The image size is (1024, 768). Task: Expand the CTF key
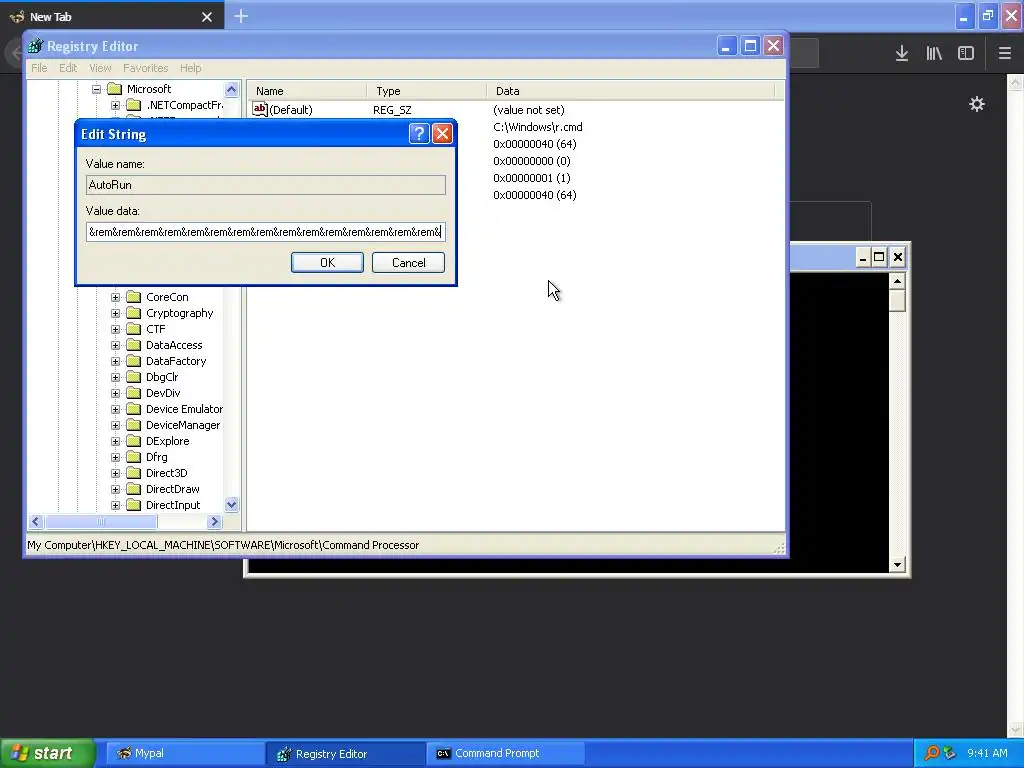[116, 329]
